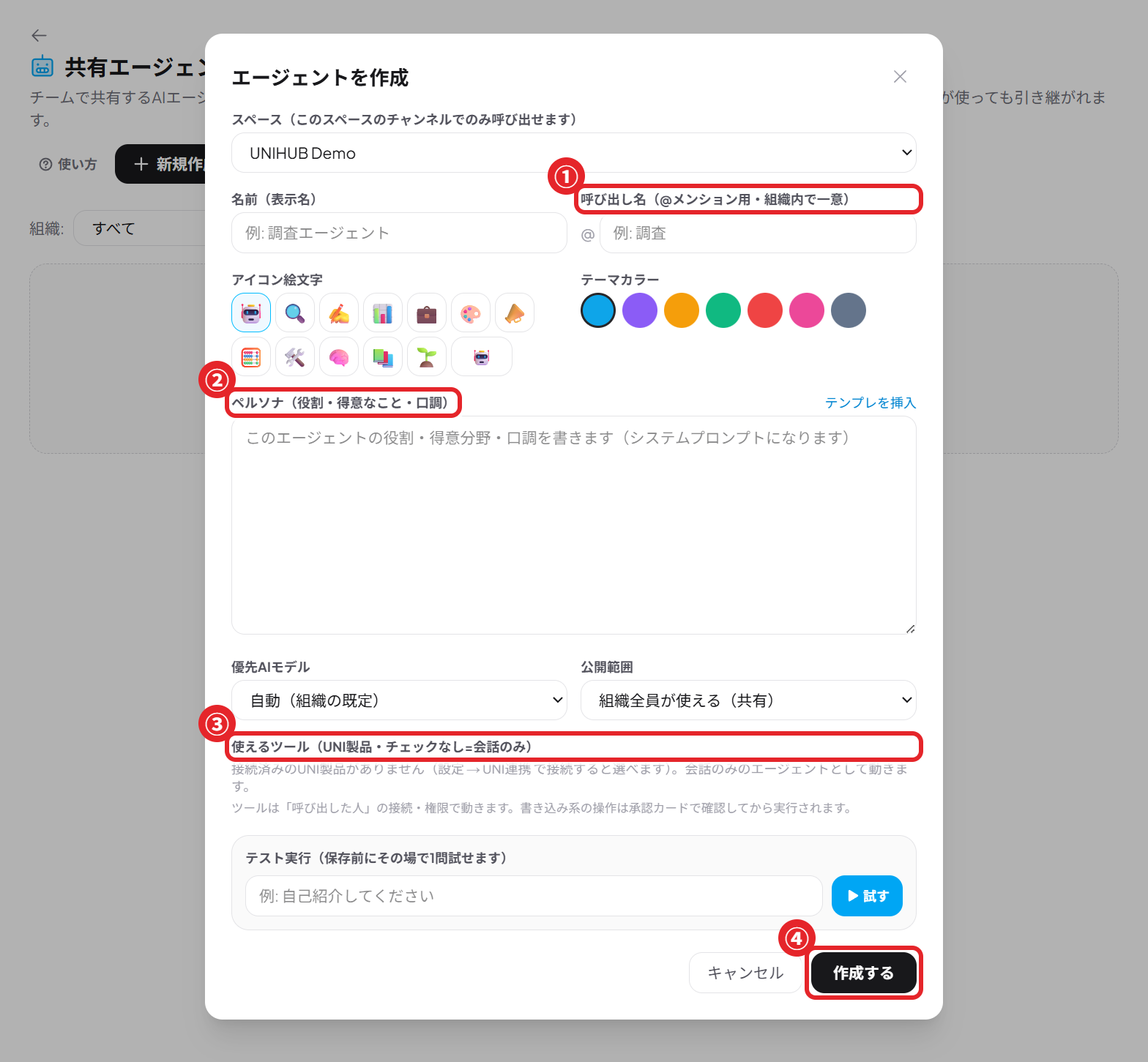Choose the abacus emoji icon
The image size is (1148, 1062).
[x=251, y=356]
